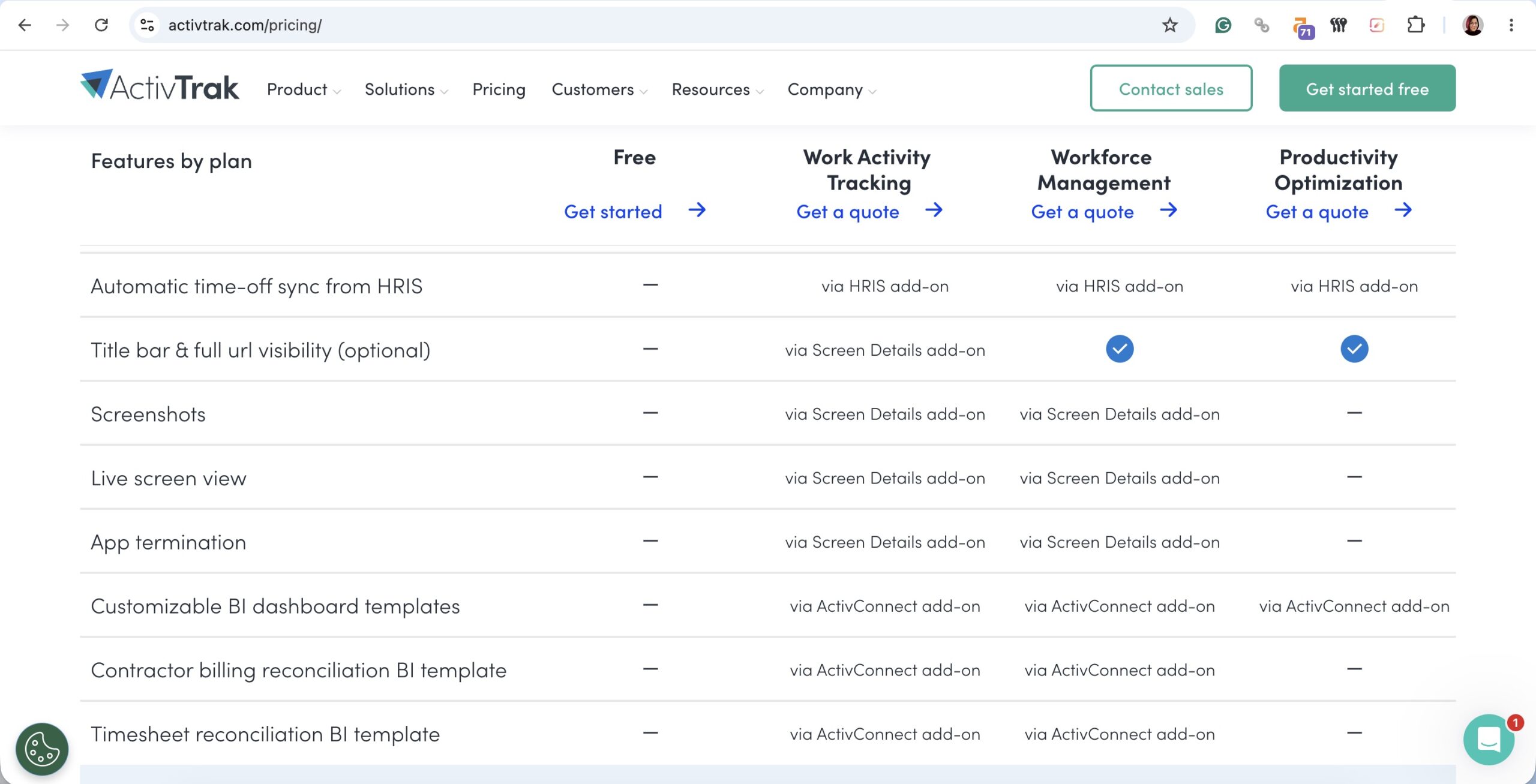Go back to the previous page
The width and height of the screenshot is (1536, 784).
pos(25,25)
